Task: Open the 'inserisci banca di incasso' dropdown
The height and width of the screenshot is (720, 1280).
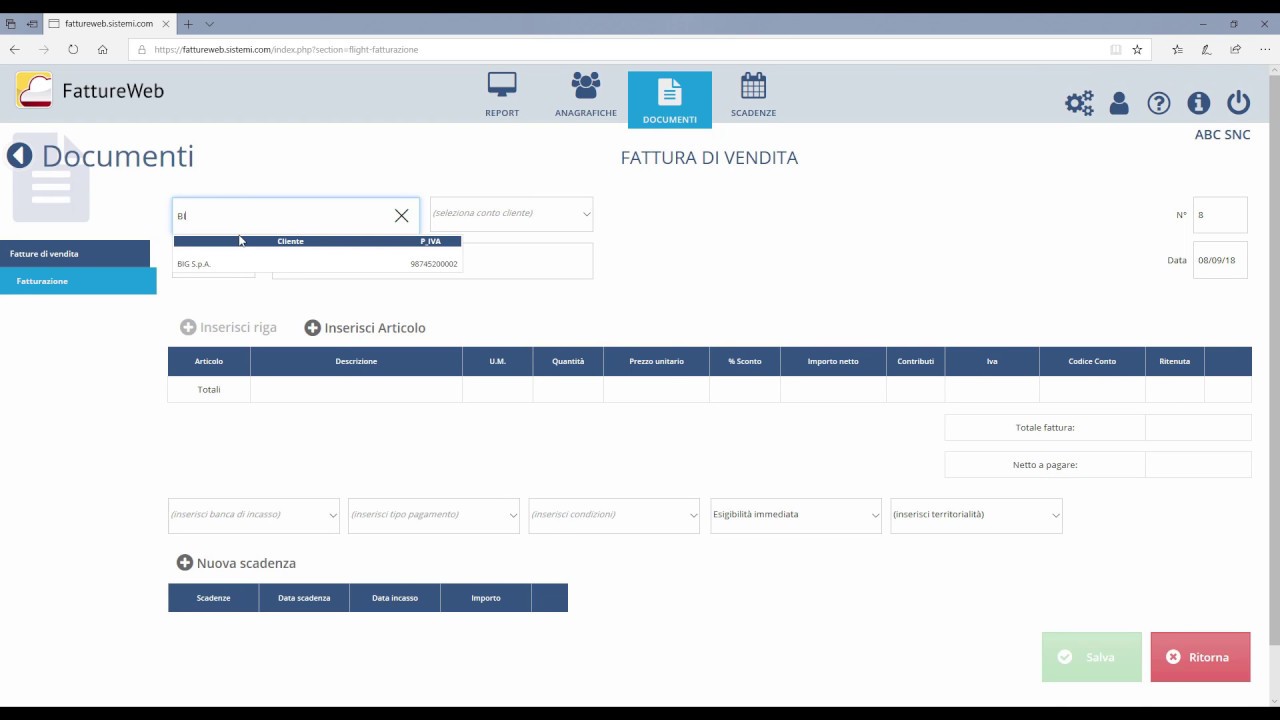Action: [333, 515]
